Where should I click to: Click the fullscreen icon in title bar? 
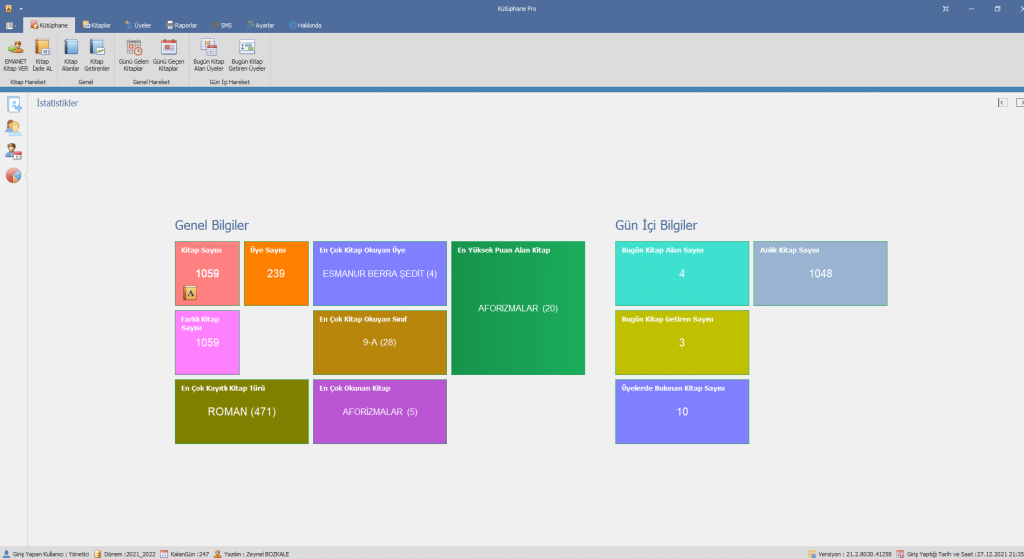(946, 8)
